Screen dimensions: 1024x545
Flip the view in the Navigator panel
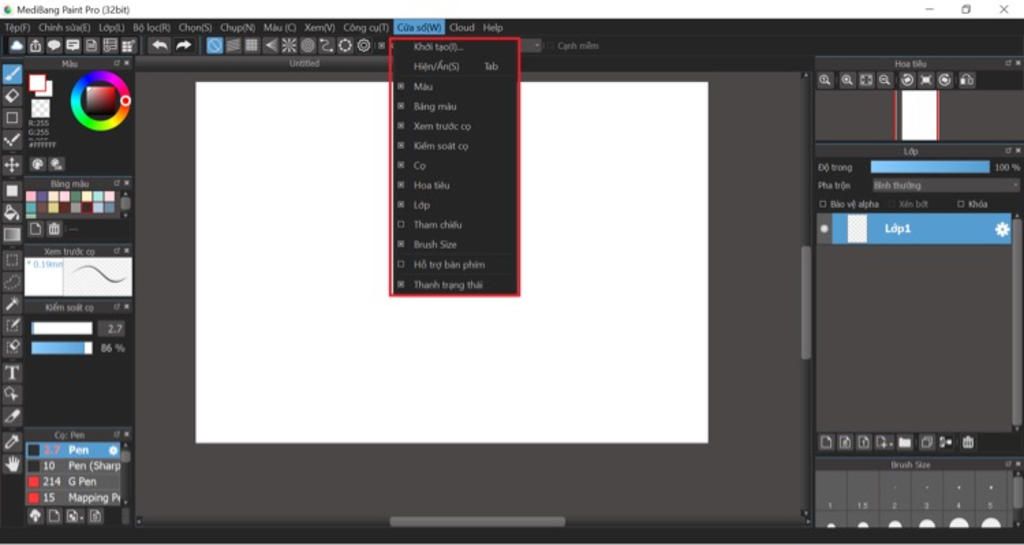point(967,80)
